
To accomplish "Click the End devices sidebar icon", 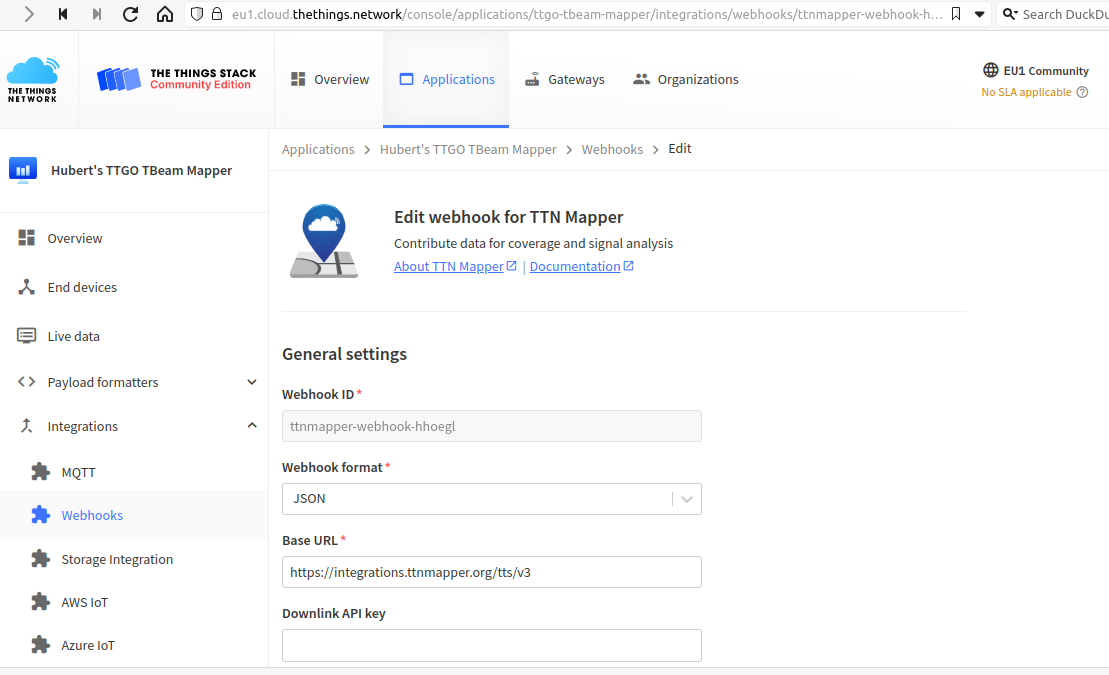I will (26, 287).
